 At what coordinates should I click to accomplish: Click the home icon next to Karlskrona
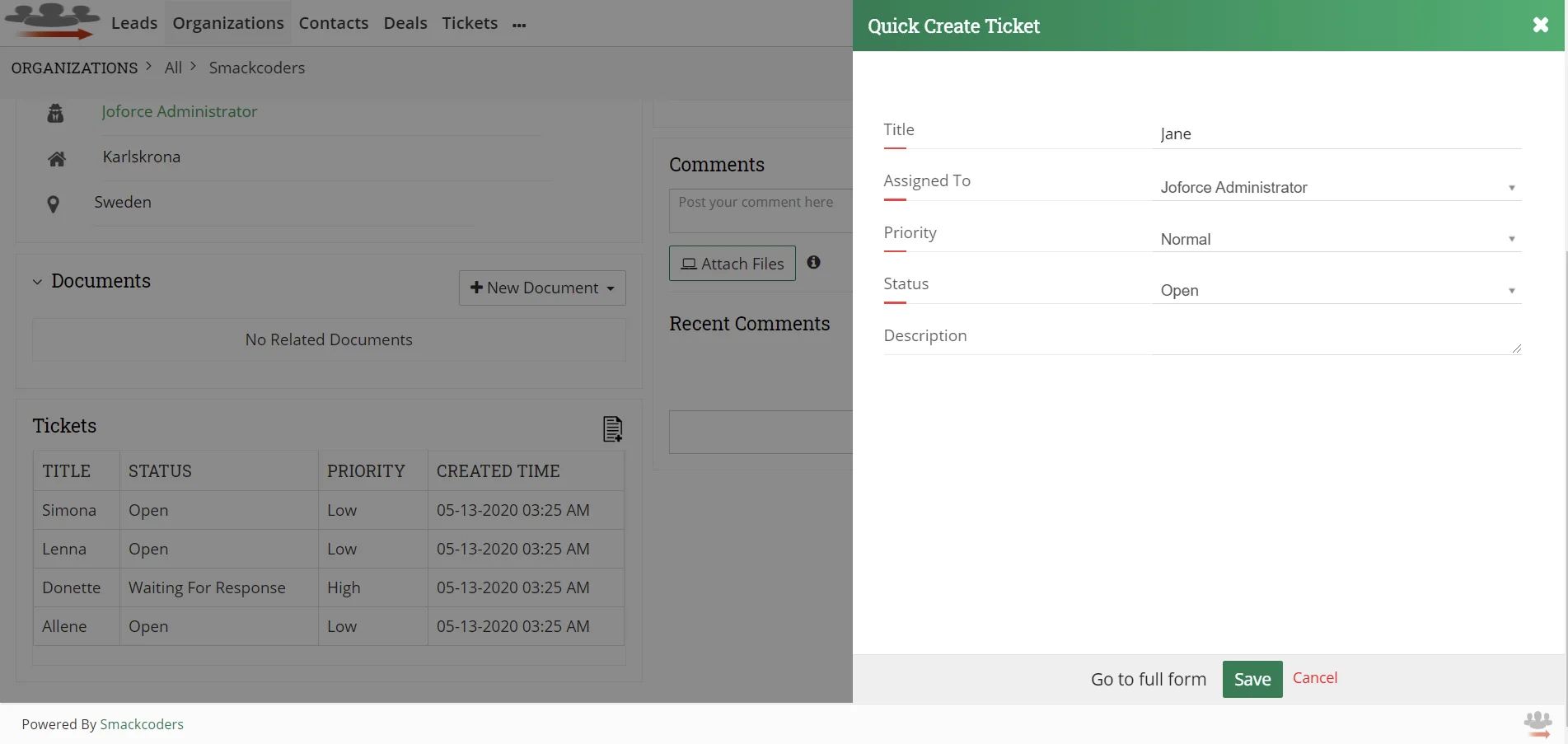[x=56, y=158]
